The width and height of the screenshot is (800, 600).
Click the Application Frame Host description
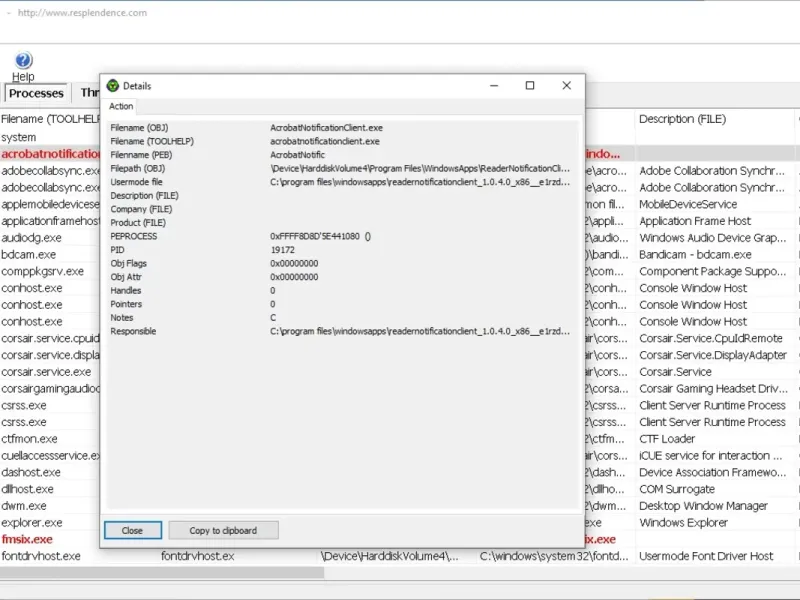pos(695,221)
